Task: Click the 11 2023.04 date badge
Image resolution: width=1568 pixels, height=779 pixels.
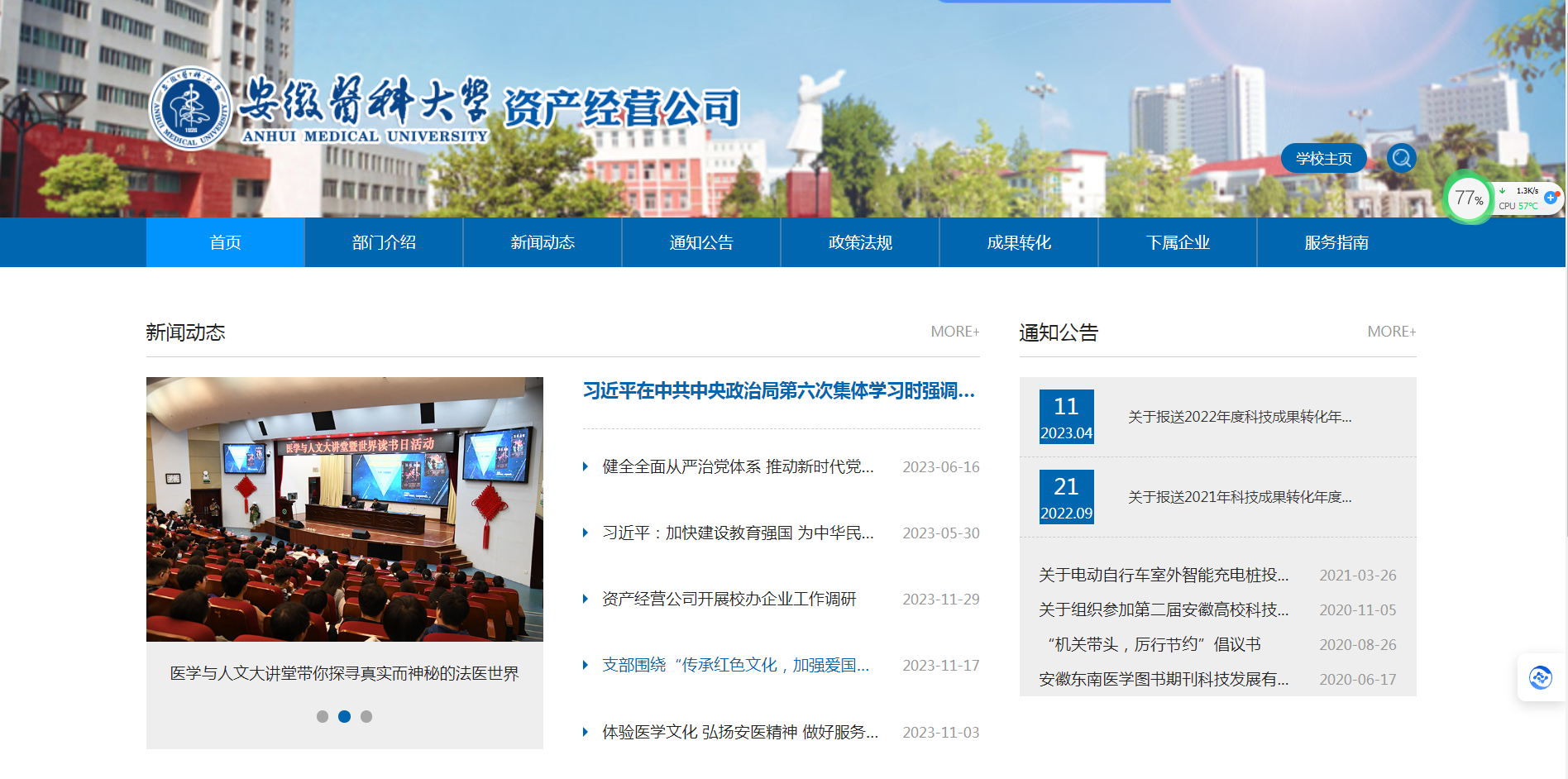Action: pyautogui.click(x=1066, y=417)
